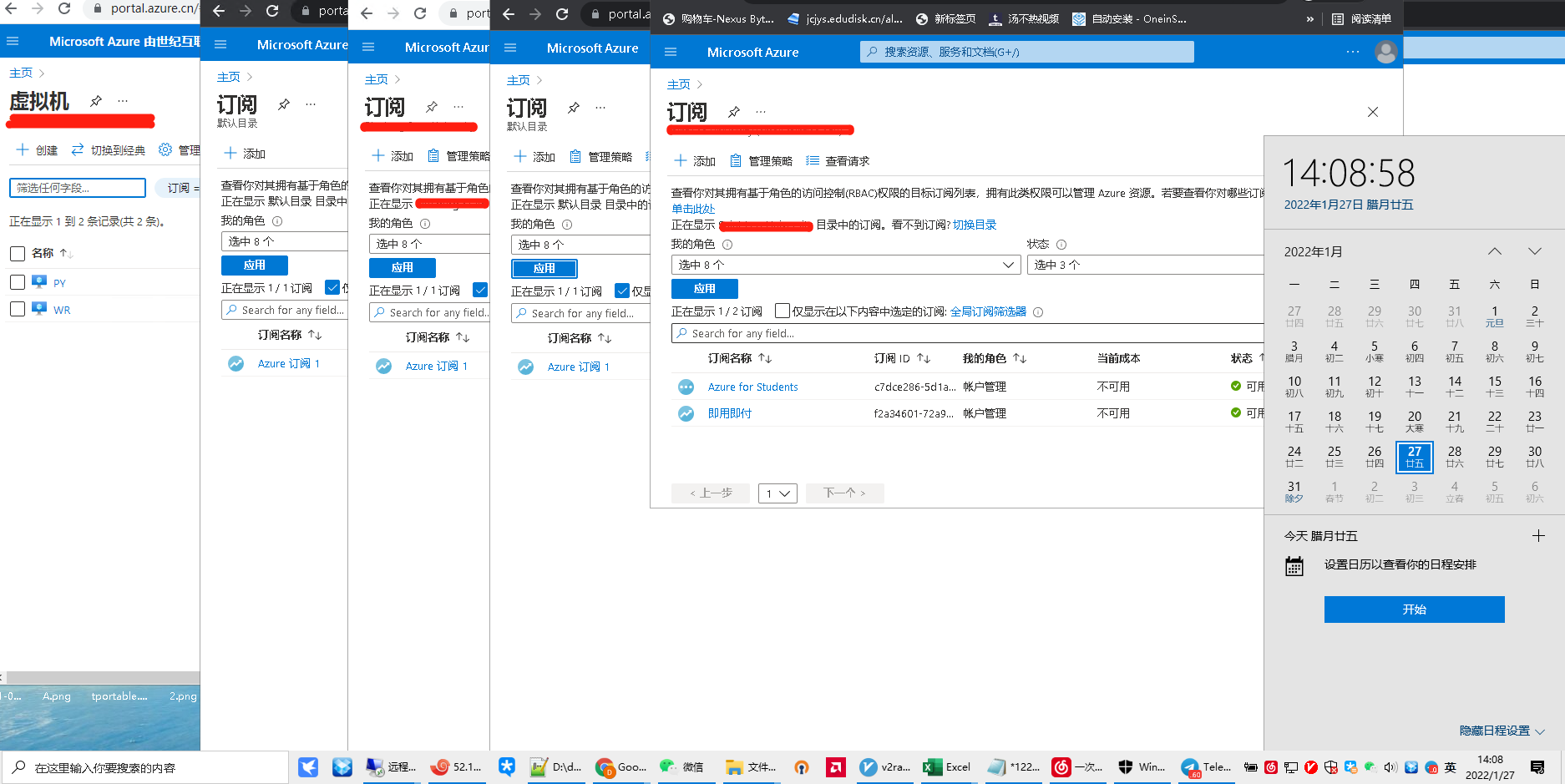Click 筛选任何字段 filter input in 虚拟机 window

[x=78, y=188]
